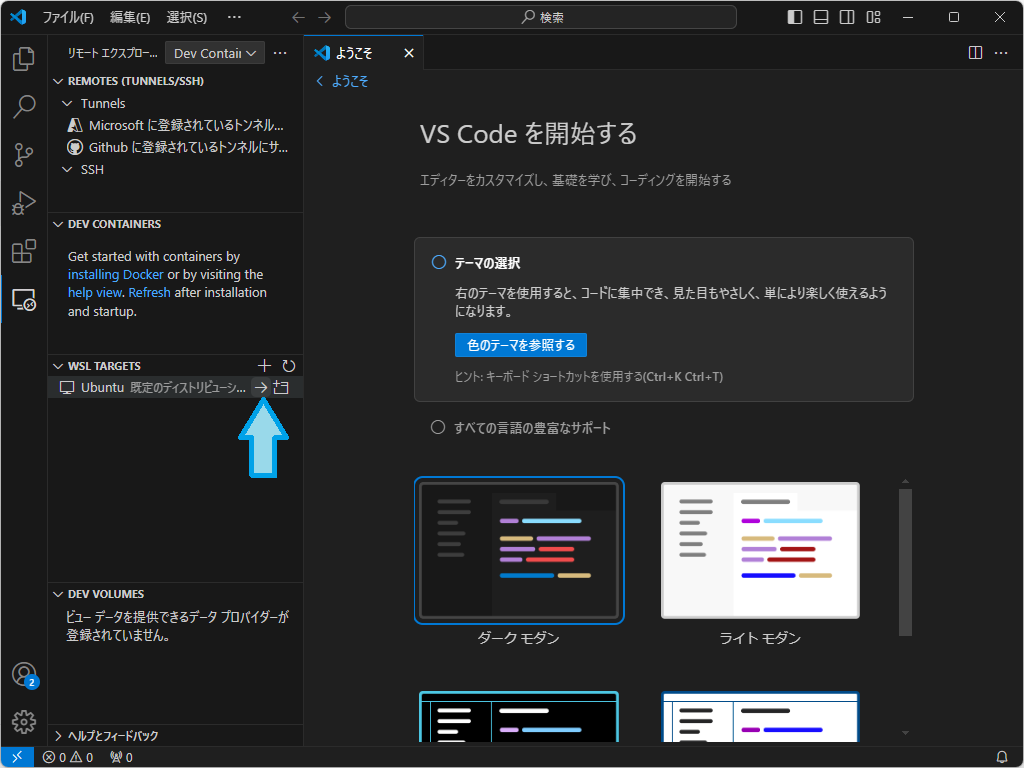
Task: Choose the ライト モダン theme thumbnail
Action: coord(760,551)
